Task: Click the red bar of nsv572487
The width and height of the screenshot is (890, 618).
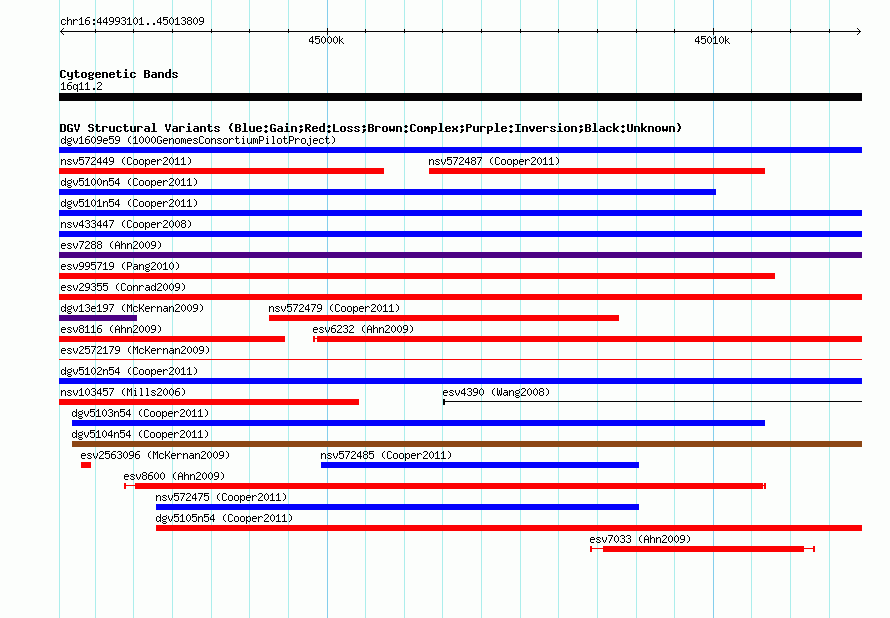Action: 597,171
